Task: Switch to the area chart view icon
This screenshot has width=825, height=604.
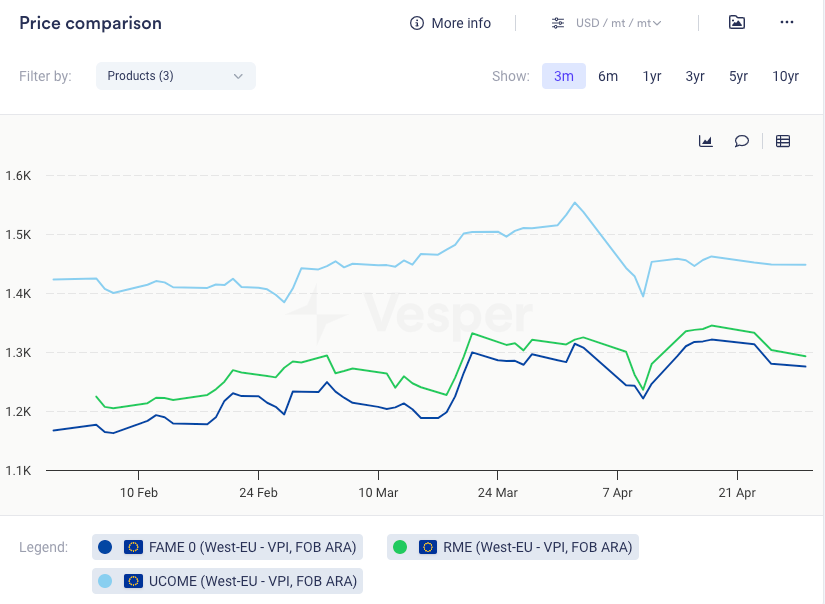Action: pos(705,141)
